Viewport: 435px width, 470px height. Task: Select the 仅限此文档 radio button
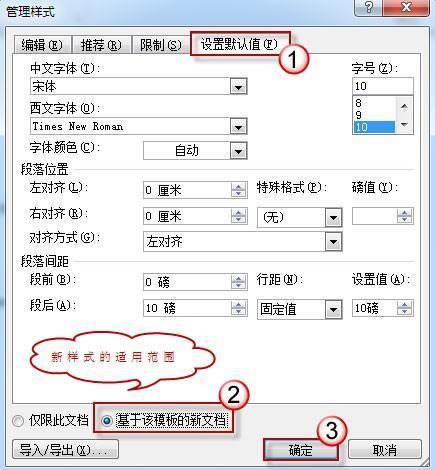18,421
